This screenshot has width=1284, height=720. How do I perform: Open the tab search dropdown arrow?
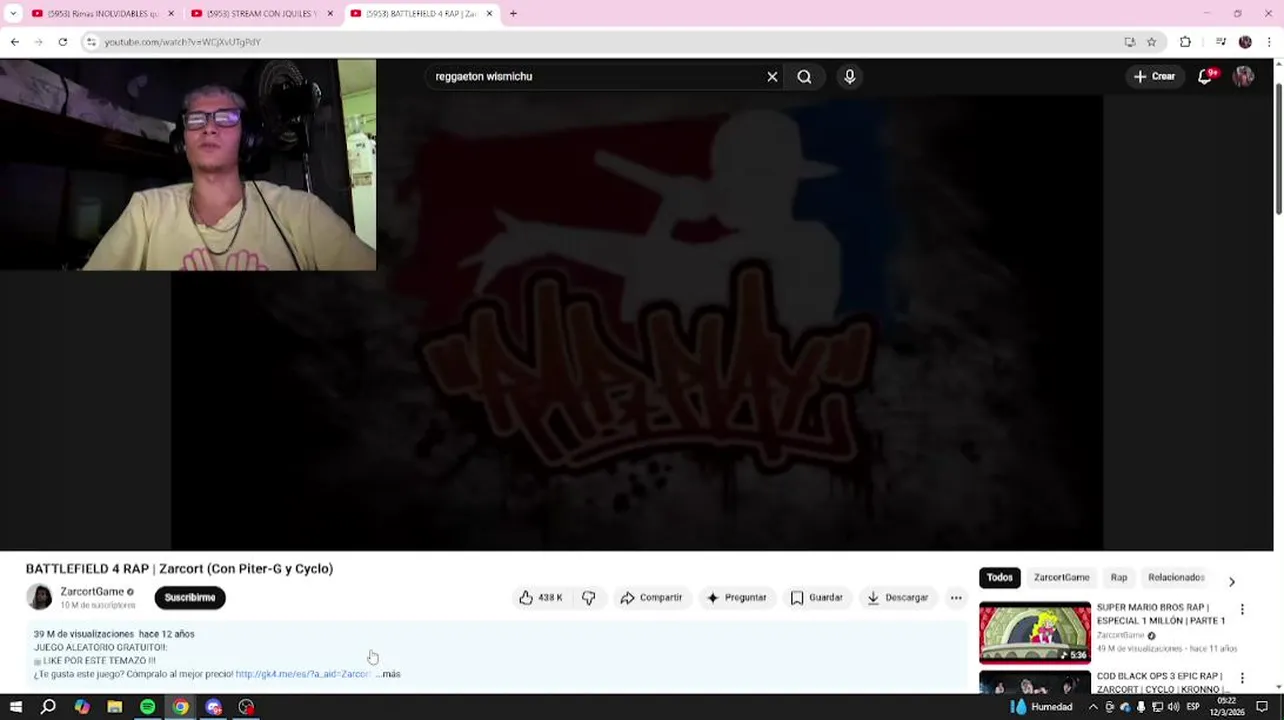13,14
